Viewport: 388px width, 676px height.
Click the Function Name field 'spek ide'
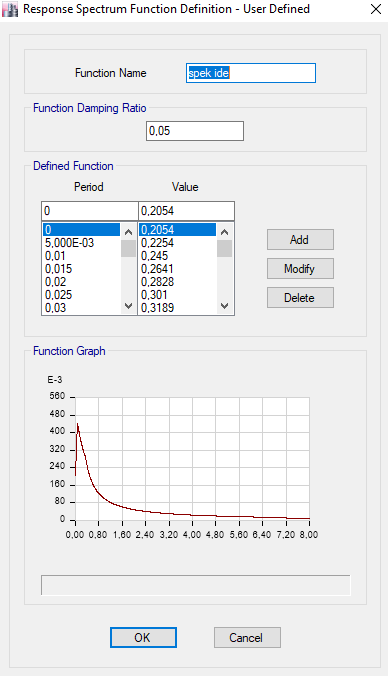(x=251, y=73)
